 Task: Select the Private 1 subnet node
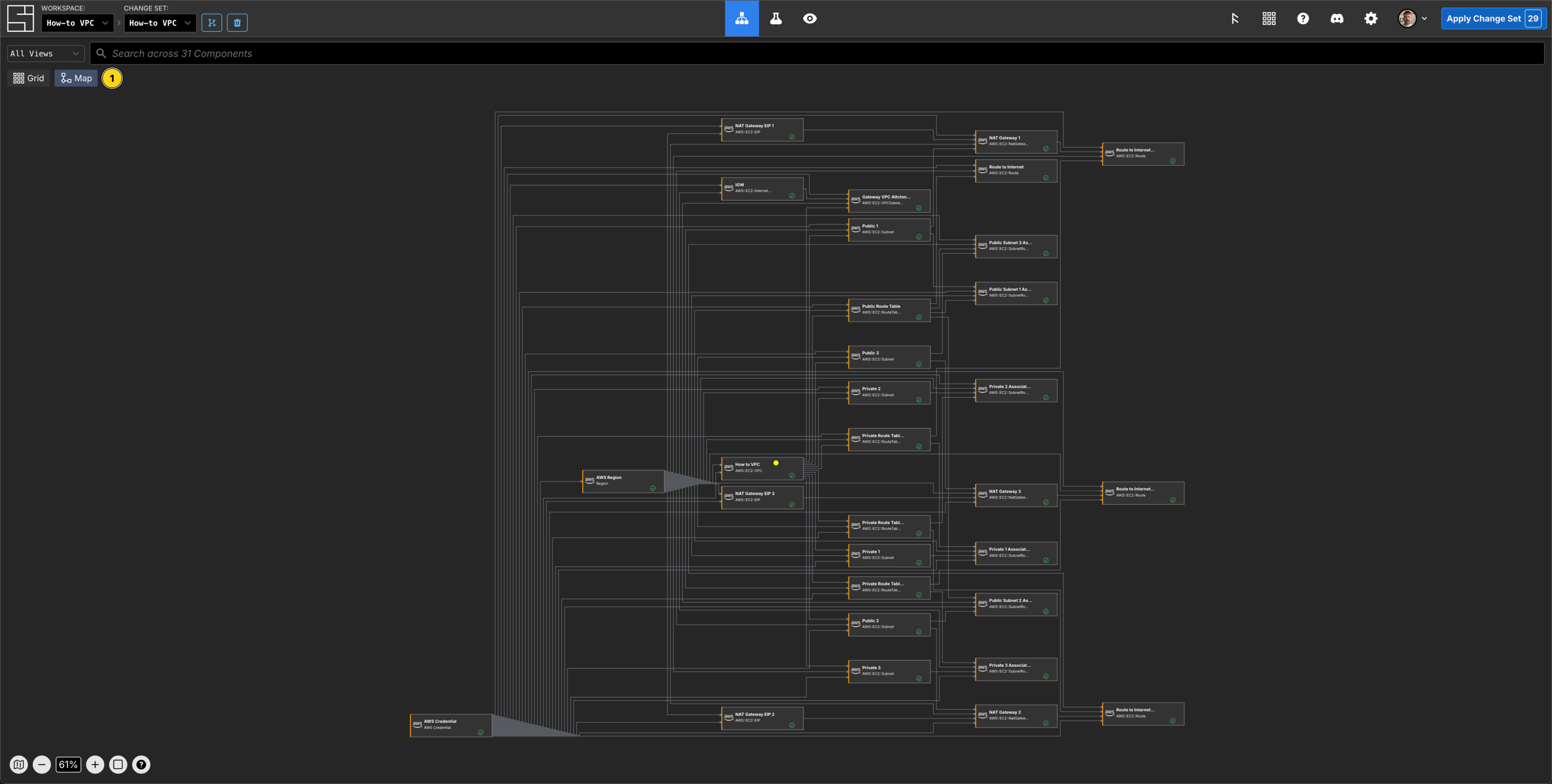[889, 556]
